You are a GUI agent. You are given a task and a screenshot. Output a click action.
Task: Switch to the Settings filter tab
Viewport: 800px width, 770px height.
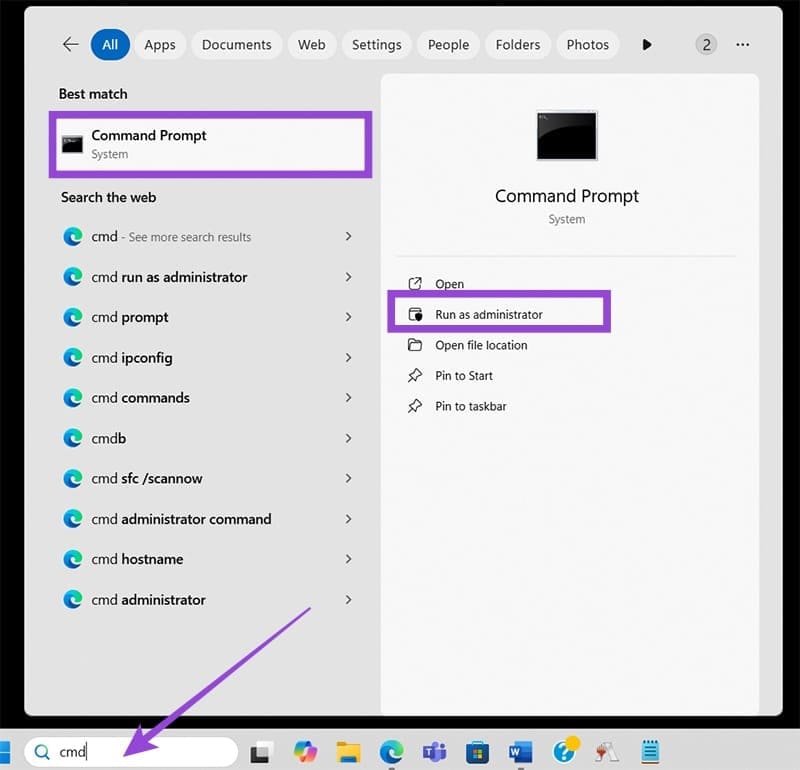[377, 45]
